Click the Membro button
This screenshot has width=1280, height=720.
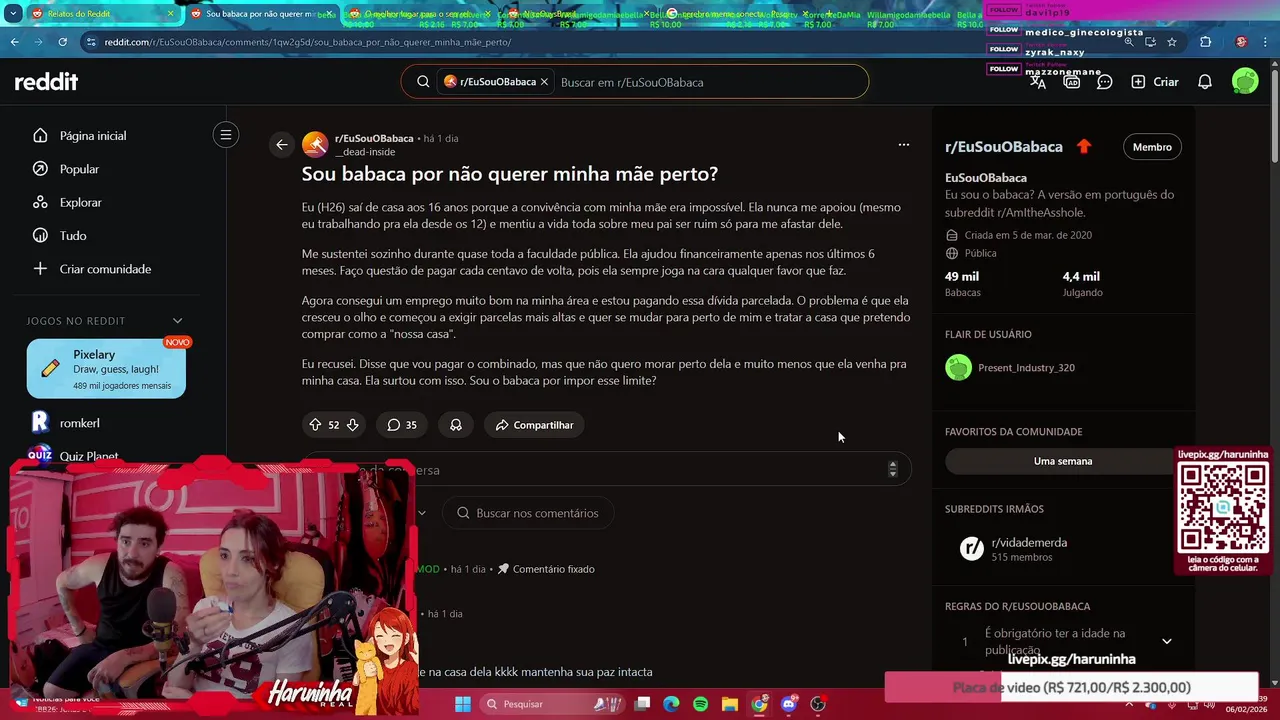[x=1152, y=147]
